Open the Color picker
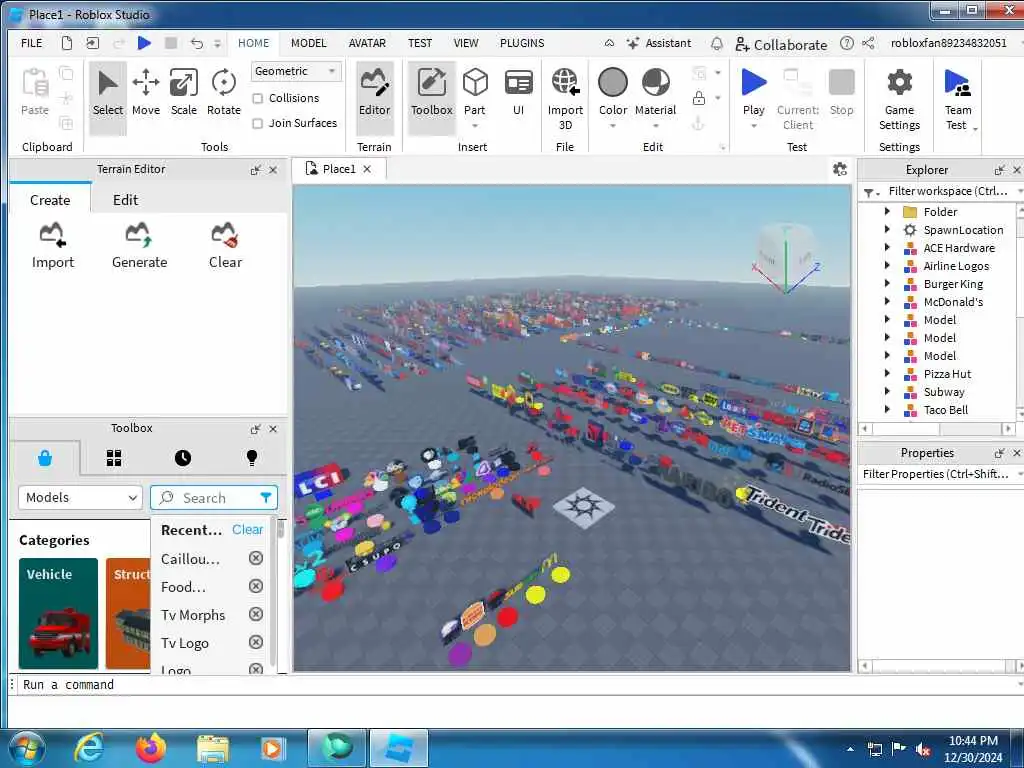Viewport: 1024px width, 768px height. click(x=613, y=93)
